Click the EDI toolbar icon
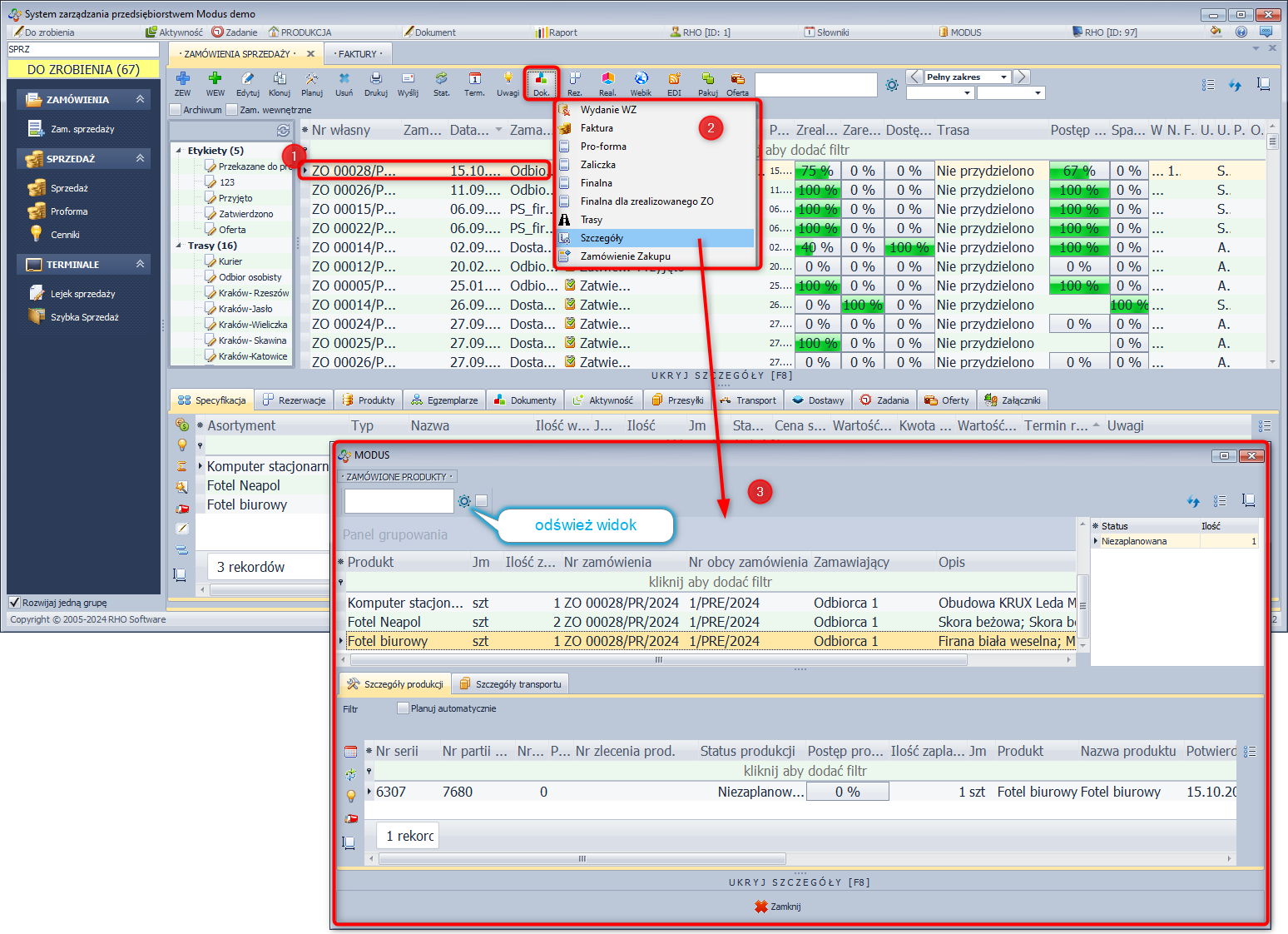The width and height of the screenshot is (1288, 934). [674, 82]
